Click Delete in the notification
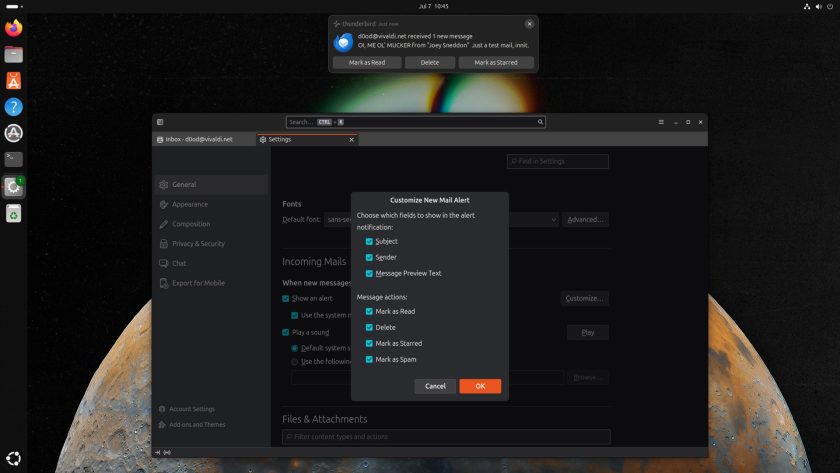 (430, 63)
